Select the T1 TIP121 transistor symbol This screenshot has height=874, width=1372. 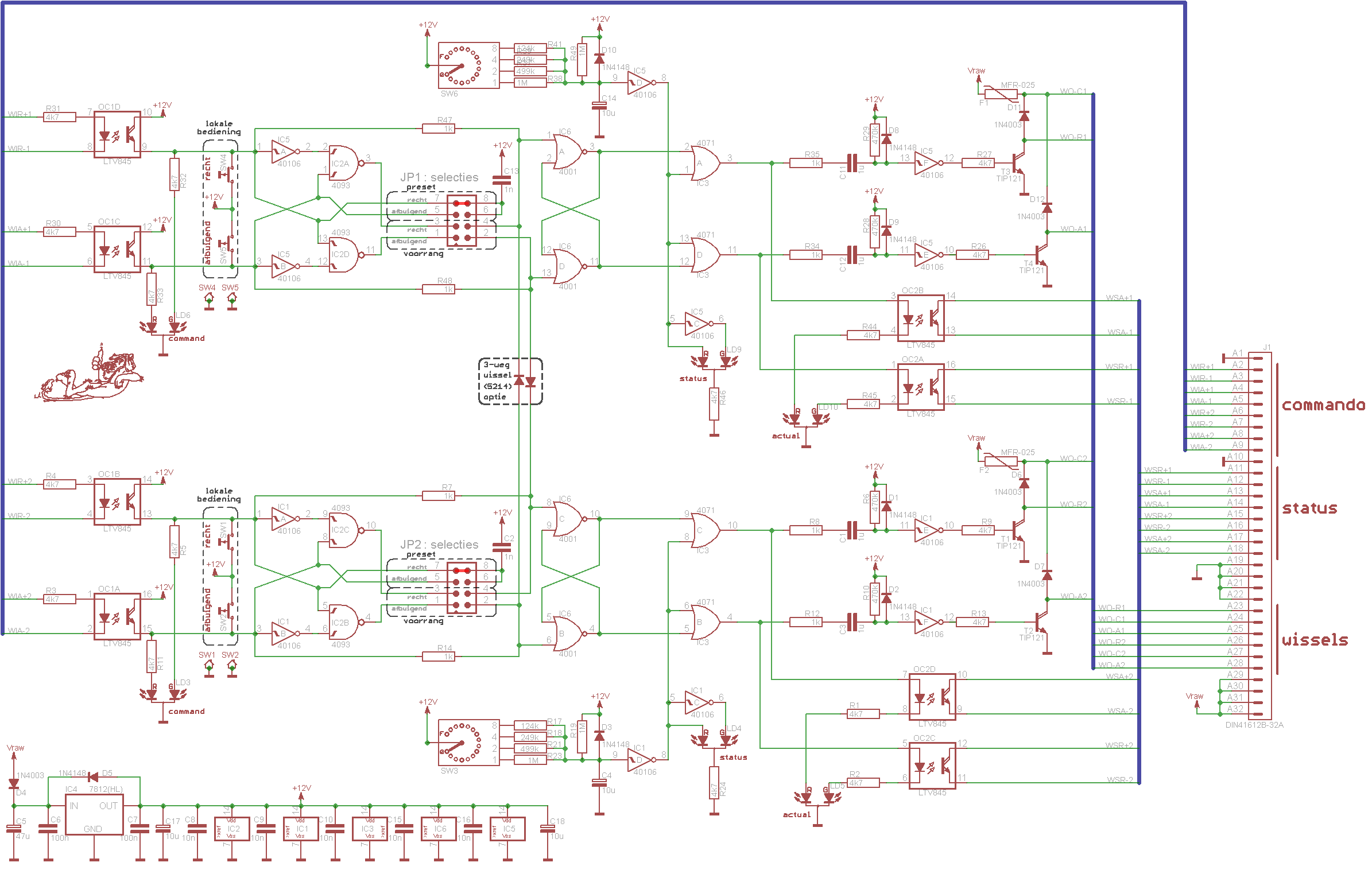pos(1020,530)
